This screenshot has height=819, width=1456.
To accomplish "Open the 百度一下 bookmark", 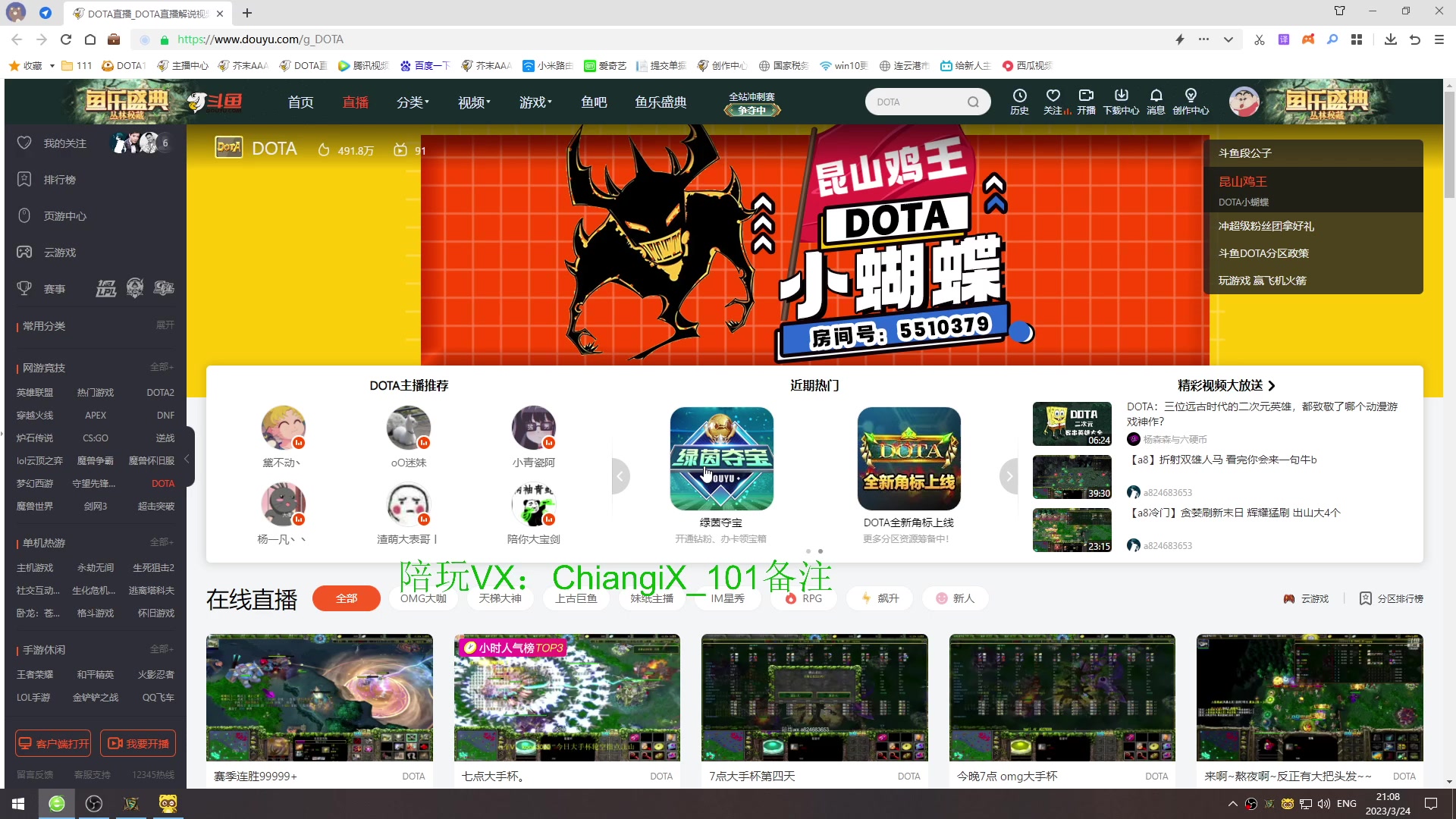I will click(x=425, y=66).
